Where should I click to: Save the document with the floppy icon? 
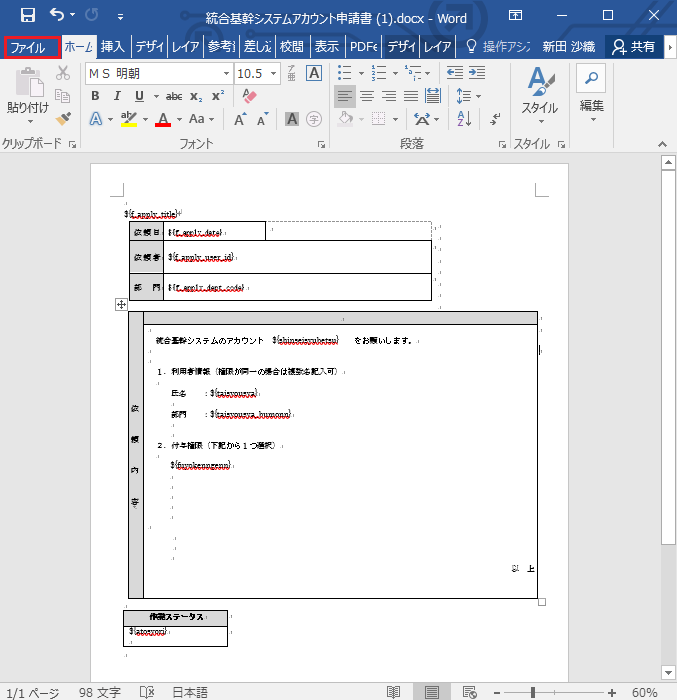[28, 15]
